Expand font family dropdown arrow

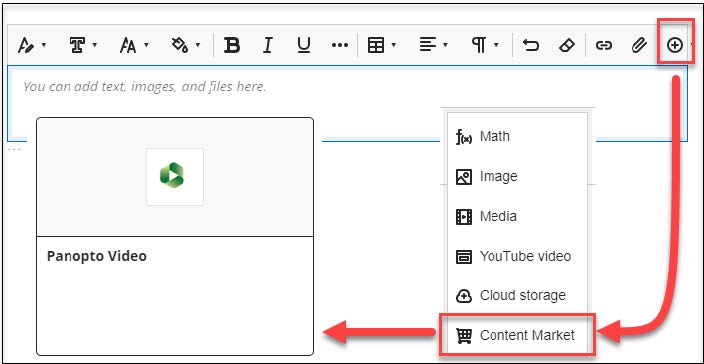95,45
